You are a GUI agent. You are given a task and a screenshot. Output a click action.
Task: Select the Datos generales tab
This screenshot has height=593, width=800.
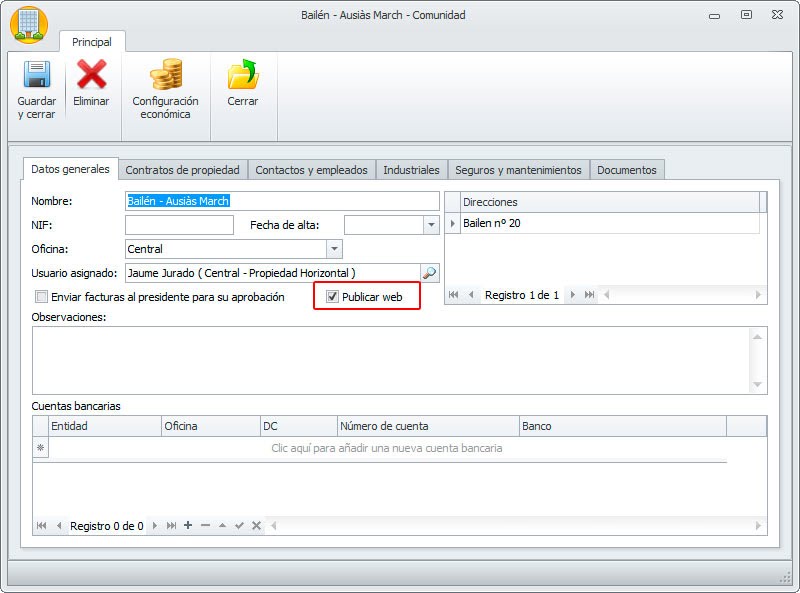point(70,169)
